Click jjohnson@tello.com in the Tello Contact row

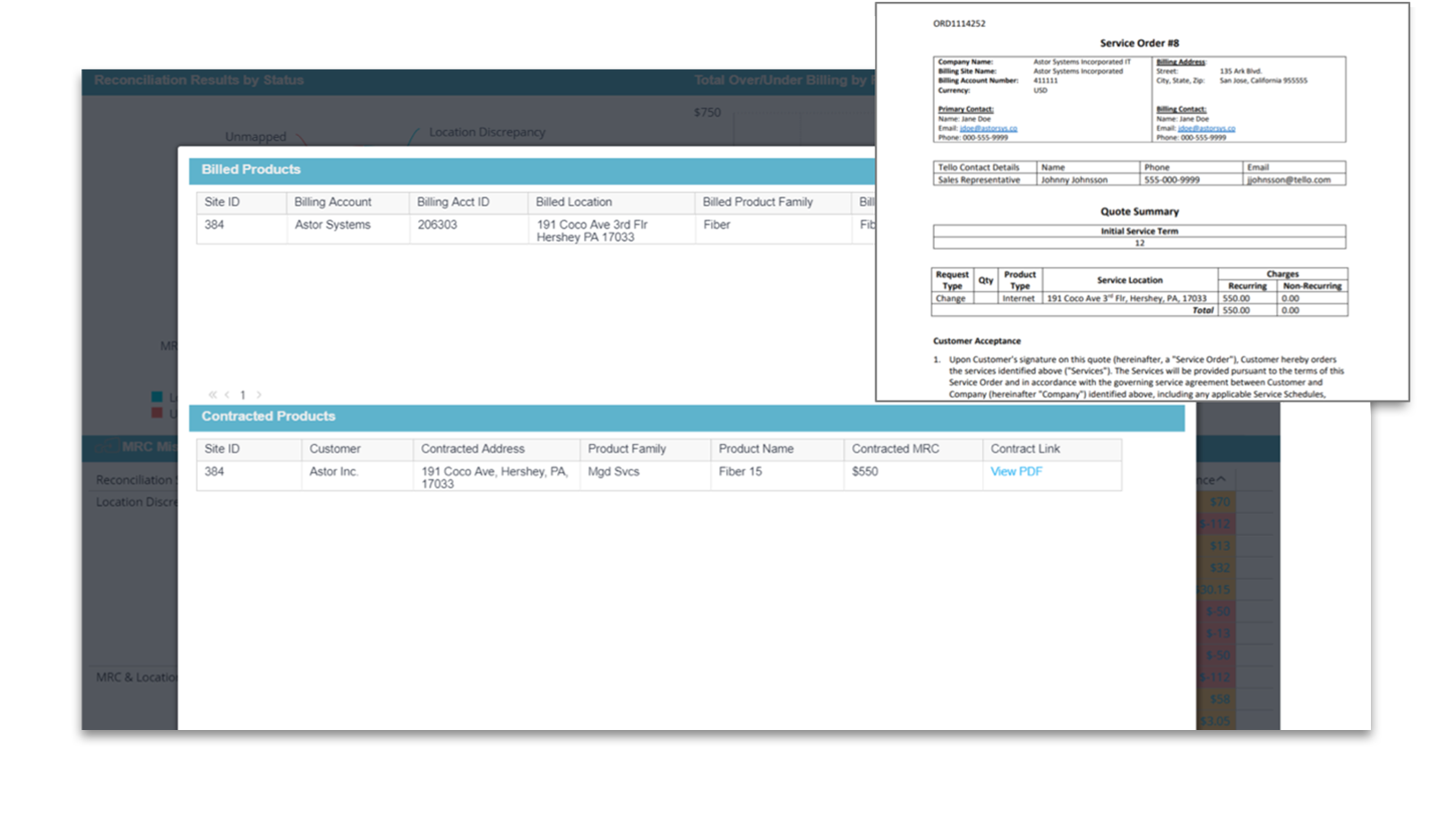coord(1289,179)
